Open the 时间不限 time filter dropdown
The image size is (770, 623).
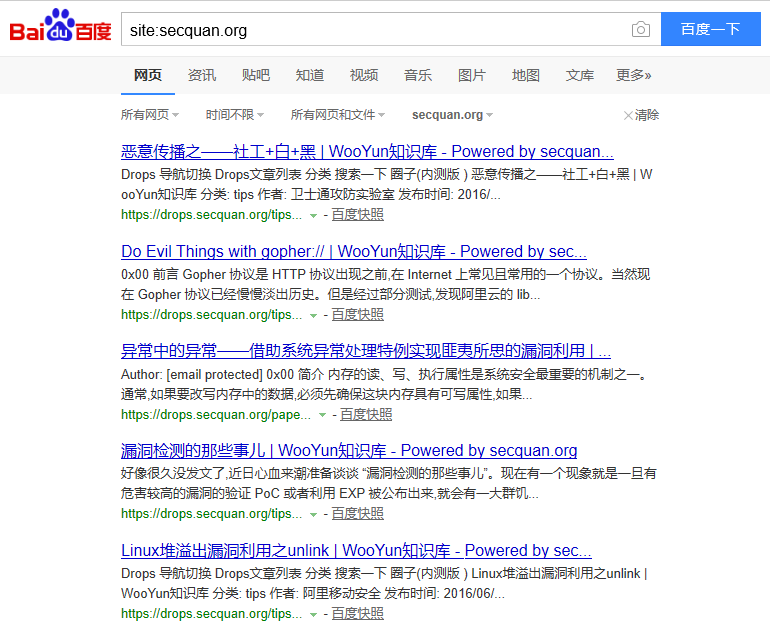click(x=235, y=115)
